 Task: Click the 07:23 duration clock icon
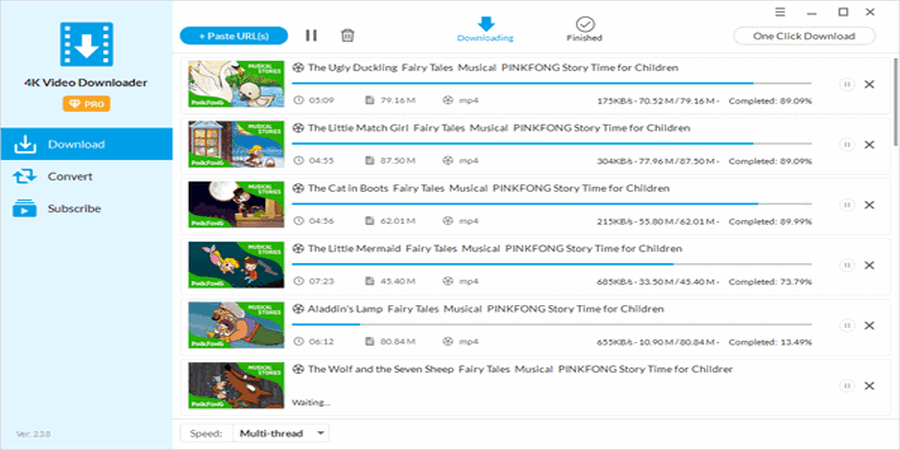[x=298, y=281]
